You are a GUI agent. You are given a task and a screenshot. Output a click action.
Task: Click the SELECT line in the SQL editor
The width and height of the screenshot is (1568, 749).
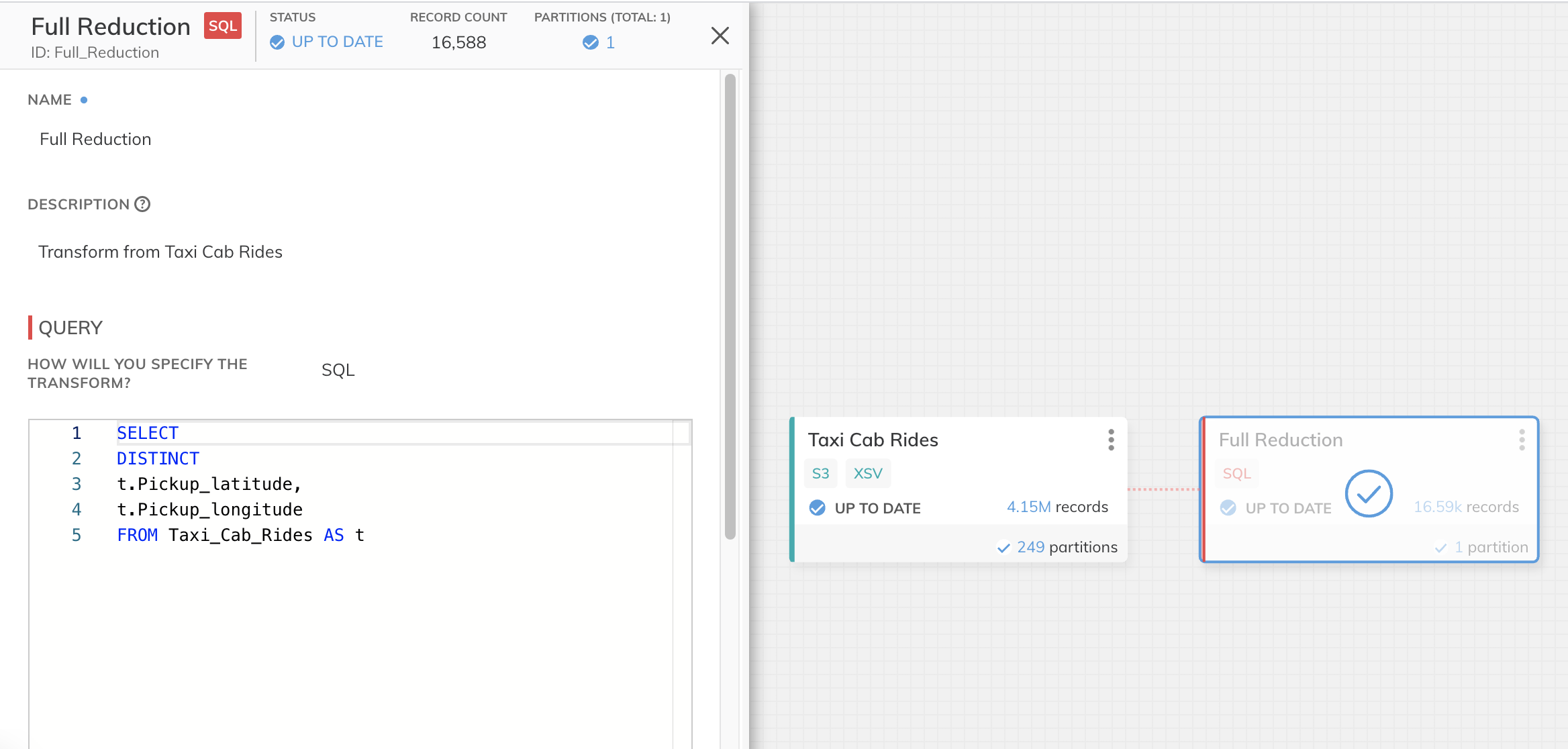pos(148,433)
